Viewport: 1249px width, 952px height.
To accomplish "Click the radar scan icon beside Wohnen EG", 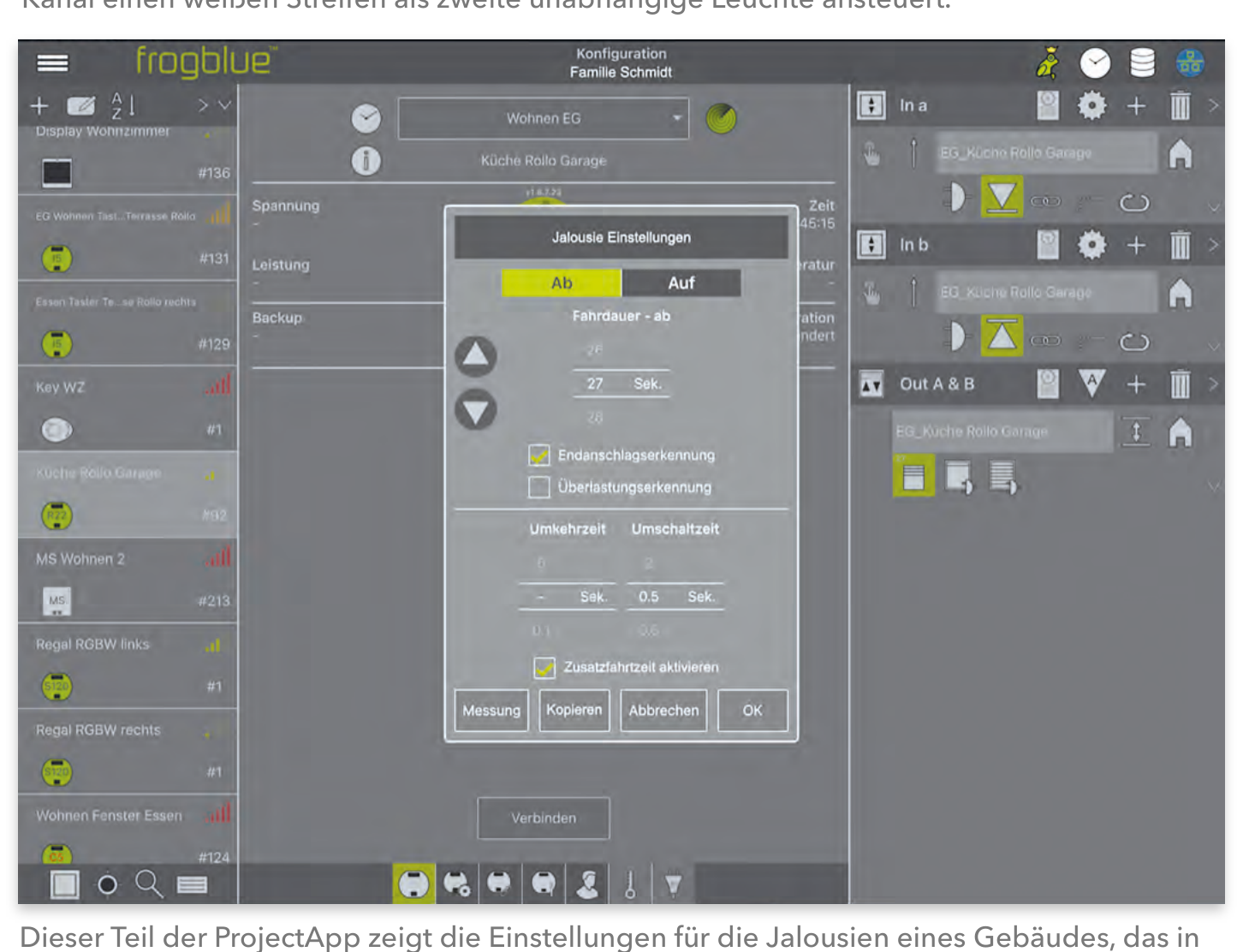I will [721, 118].
